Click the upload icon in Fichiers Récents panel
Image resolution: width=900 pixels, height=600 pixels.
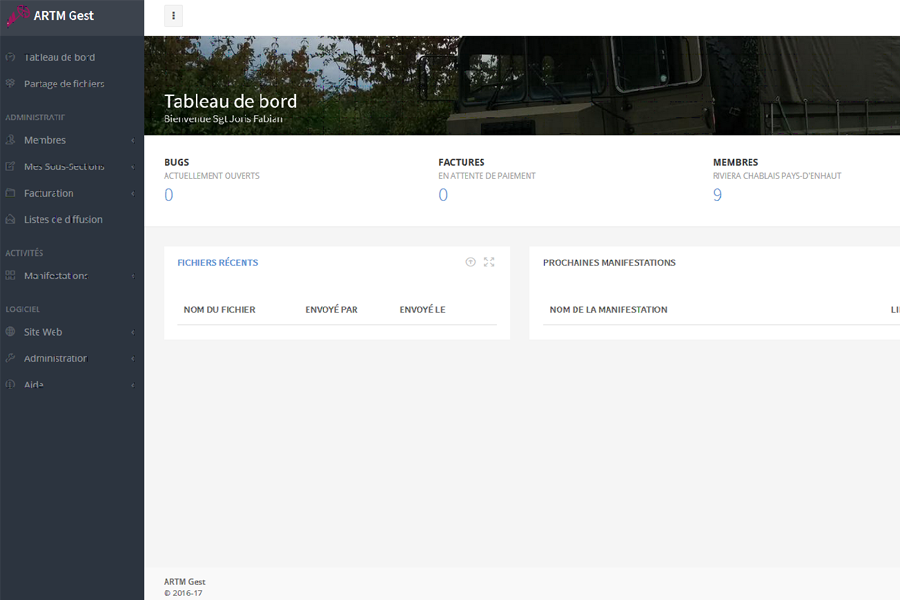click(470, 262)
